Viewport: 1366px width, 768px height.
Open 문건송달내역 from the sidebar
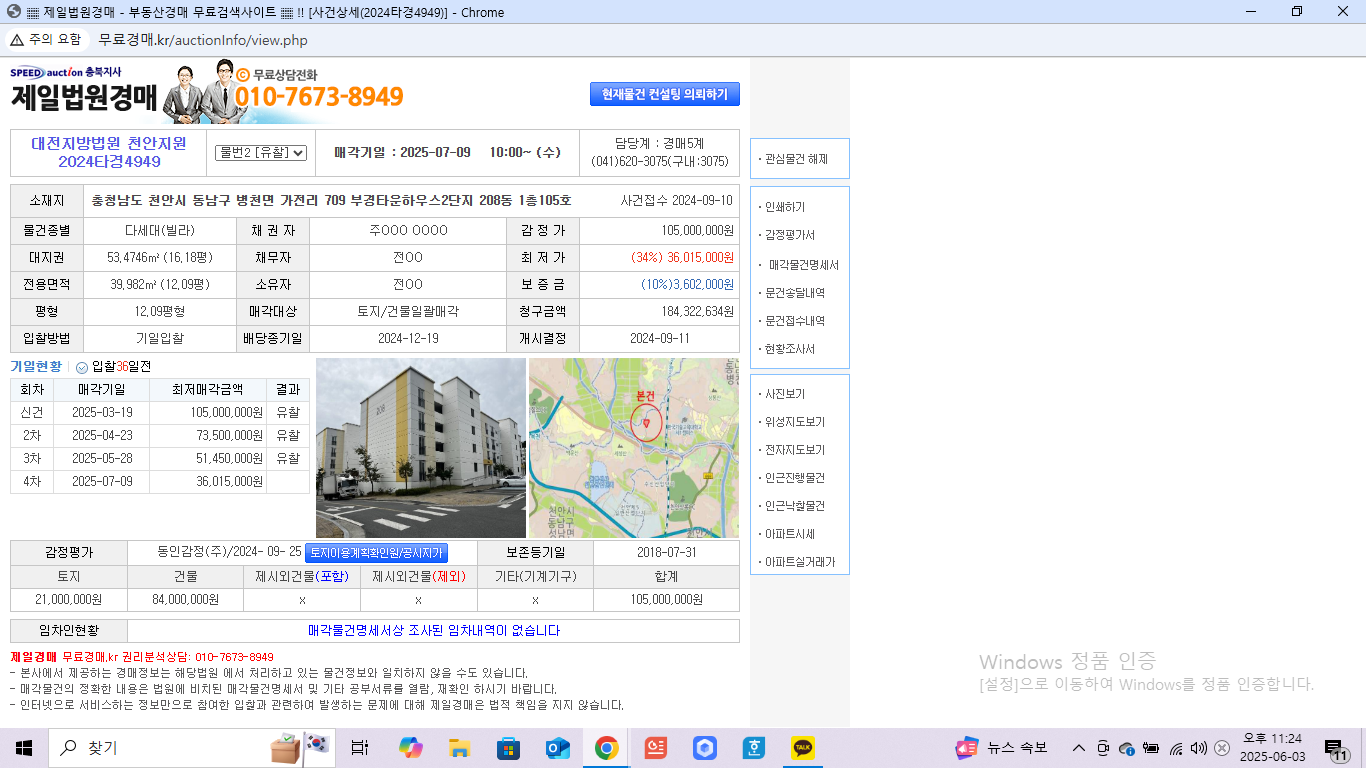tap(793, 293)
